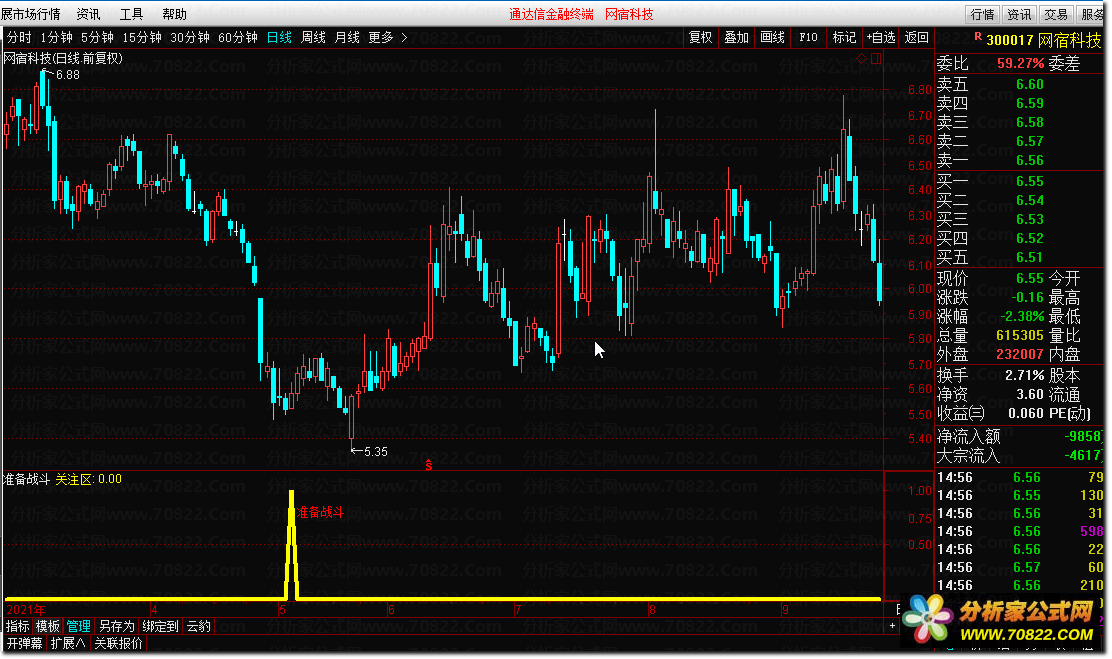Add stock via +自选 button

pos(881,38)
